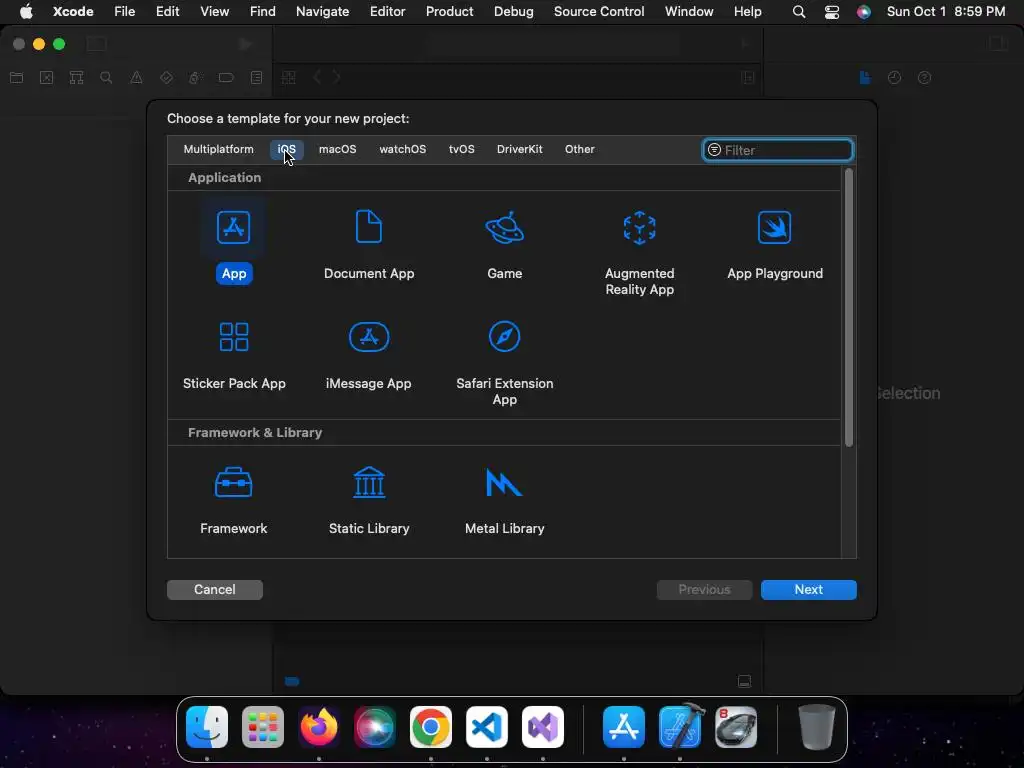The width and height of the screenshot is (1024, 768).
Task: Open the DriverKit tab
Action: coord(519,149)
